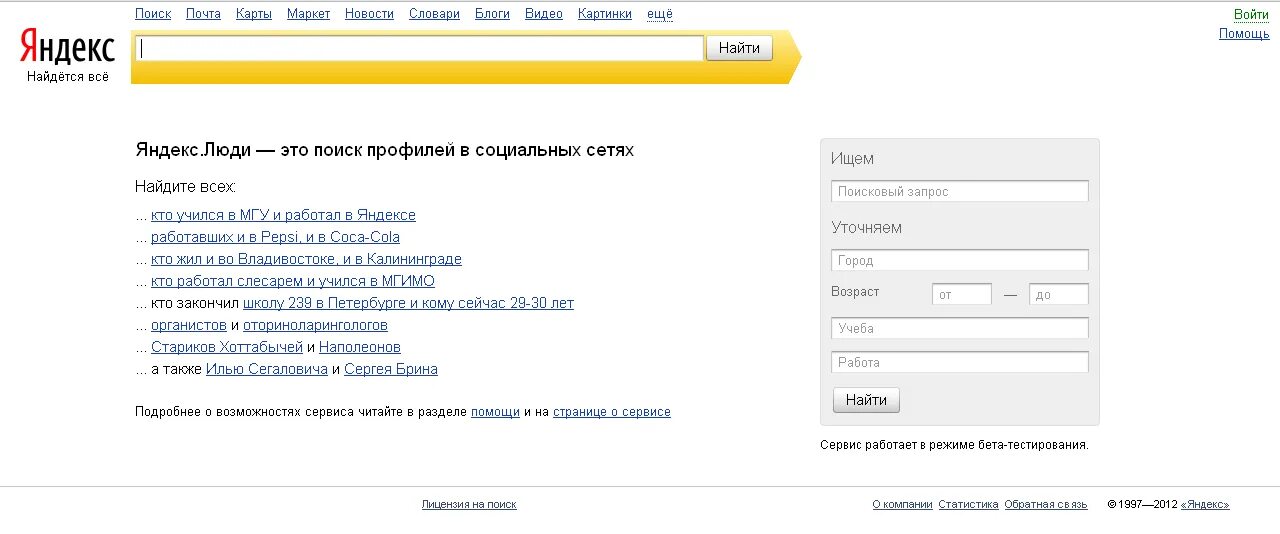
Task: Open the Наполеонов link
Action: (x=360, y=347)
